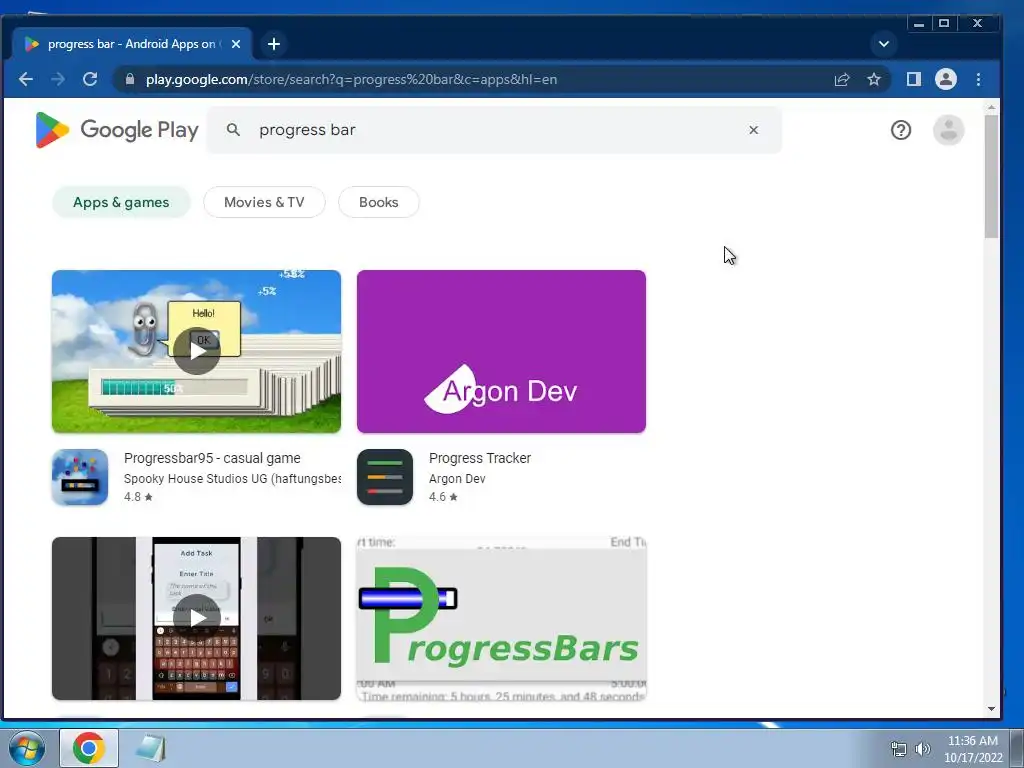Click the share page icon in address bar
1024x768 pixels.
click(842, 80)
